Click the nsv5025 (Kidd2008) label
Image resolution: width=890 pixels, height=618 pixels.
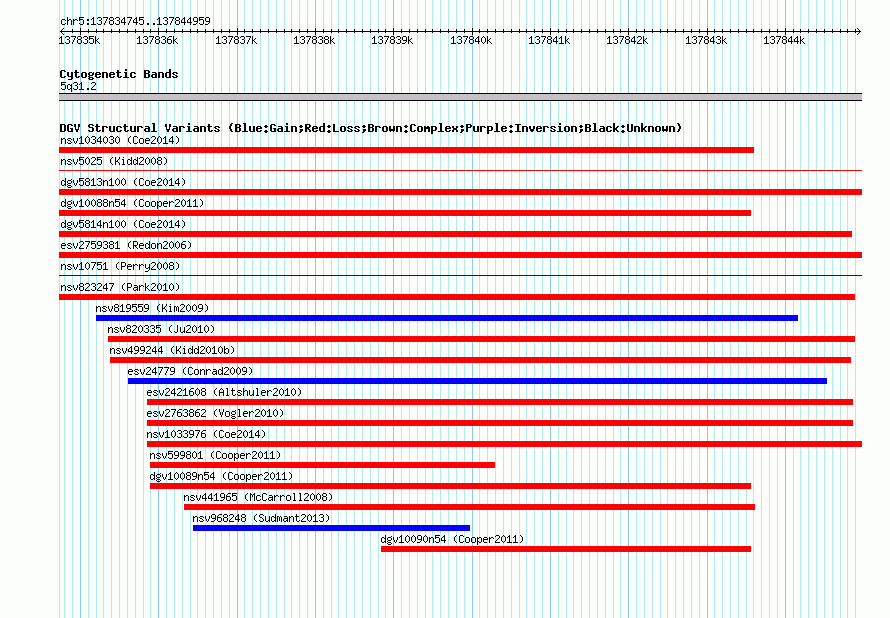point(114,161)
